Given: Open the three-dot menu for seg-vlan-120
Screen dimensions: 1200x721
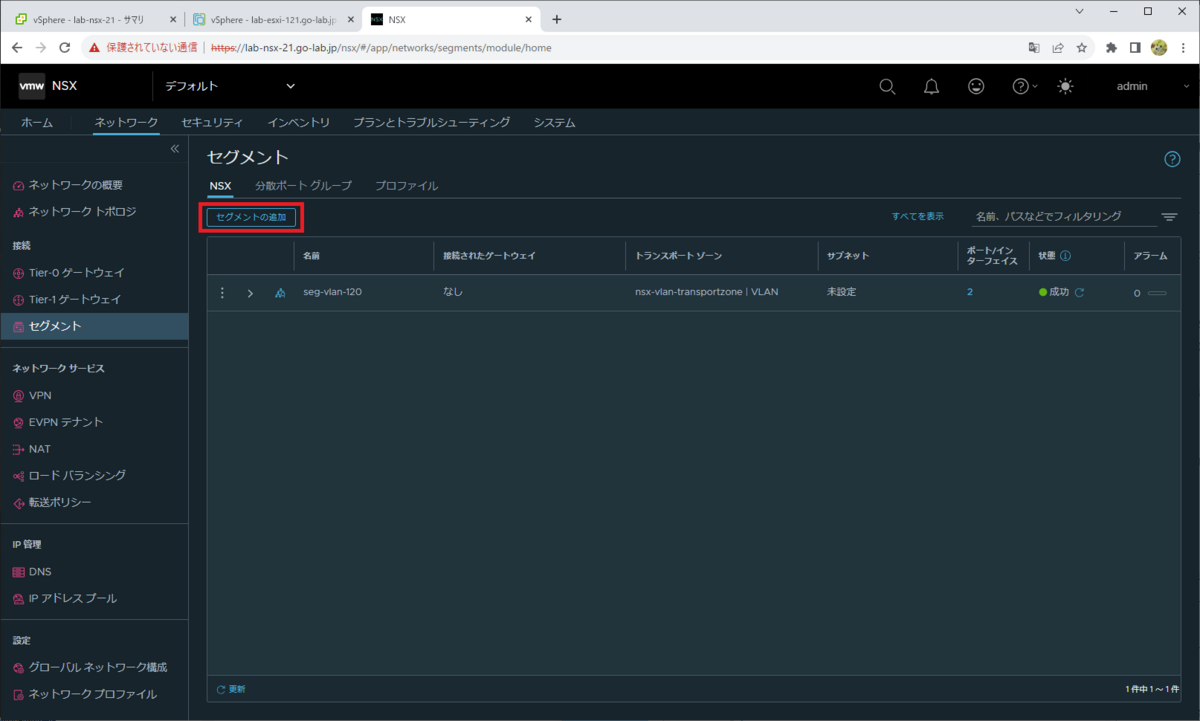Looking at the screenshot, I should (222, 293).
